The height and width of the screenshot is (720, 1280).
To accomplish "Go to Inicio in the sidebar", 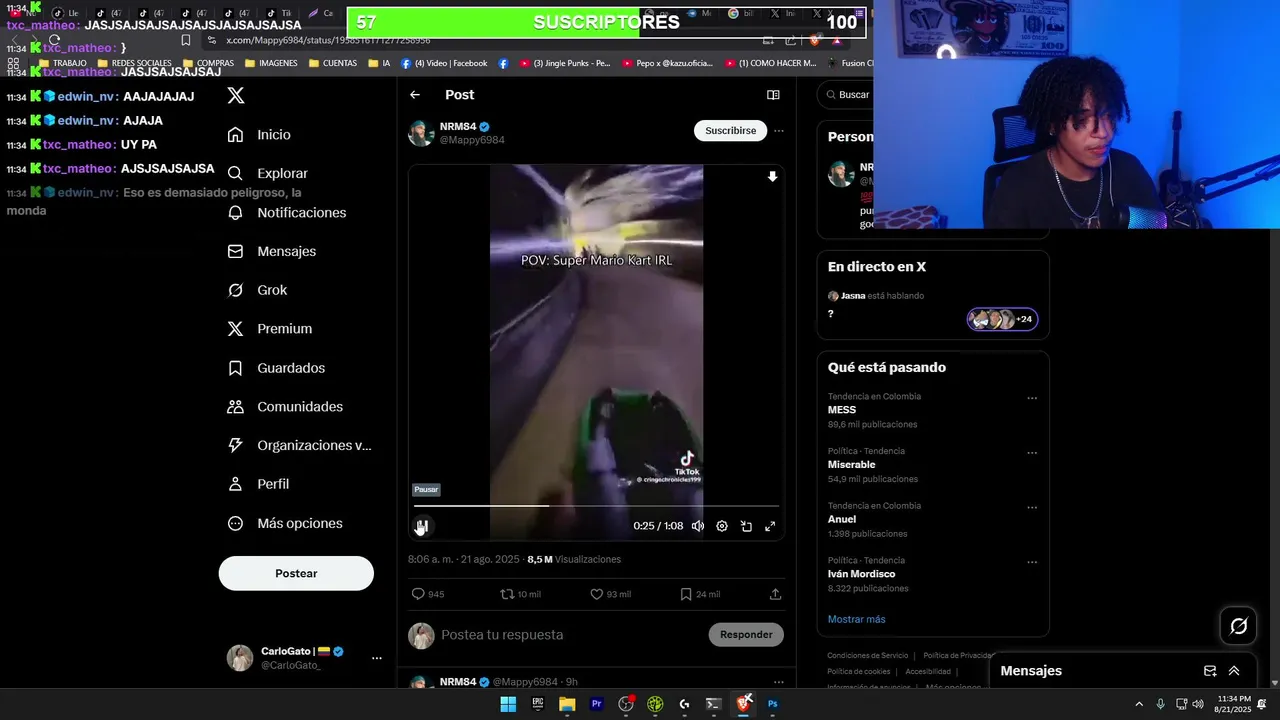I will [260, 135].
